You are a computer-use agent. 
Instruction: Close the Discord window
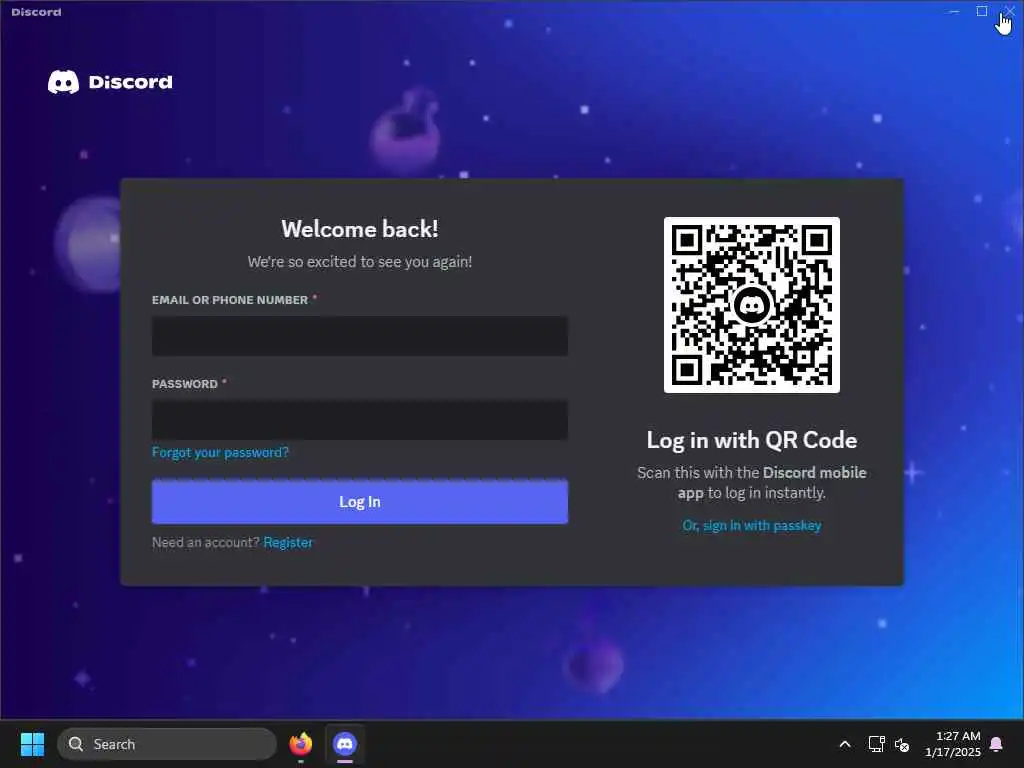coord(1010,11)
